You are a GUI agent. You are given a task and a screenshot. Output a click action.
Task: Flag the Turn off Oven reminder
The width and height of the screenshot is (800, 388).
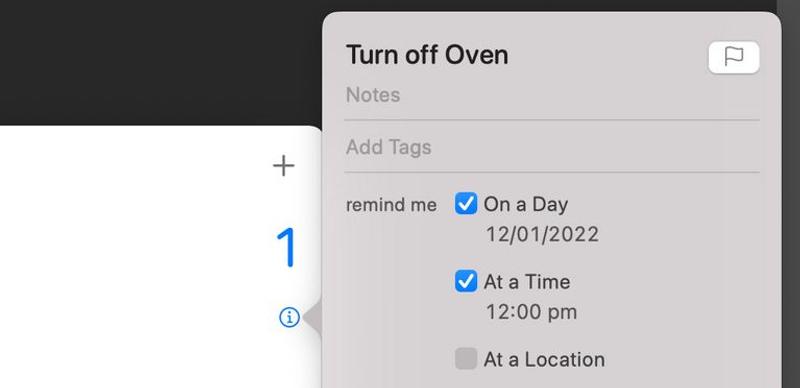tap(734, 57)
